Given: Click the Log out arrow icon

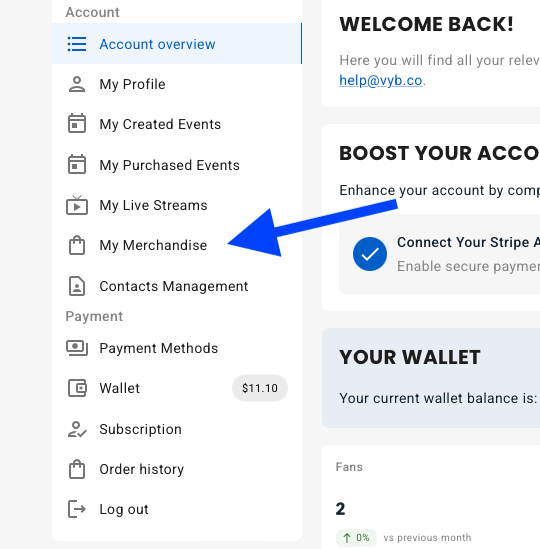Looking at the screenshot, I should [x=77, y=509].
